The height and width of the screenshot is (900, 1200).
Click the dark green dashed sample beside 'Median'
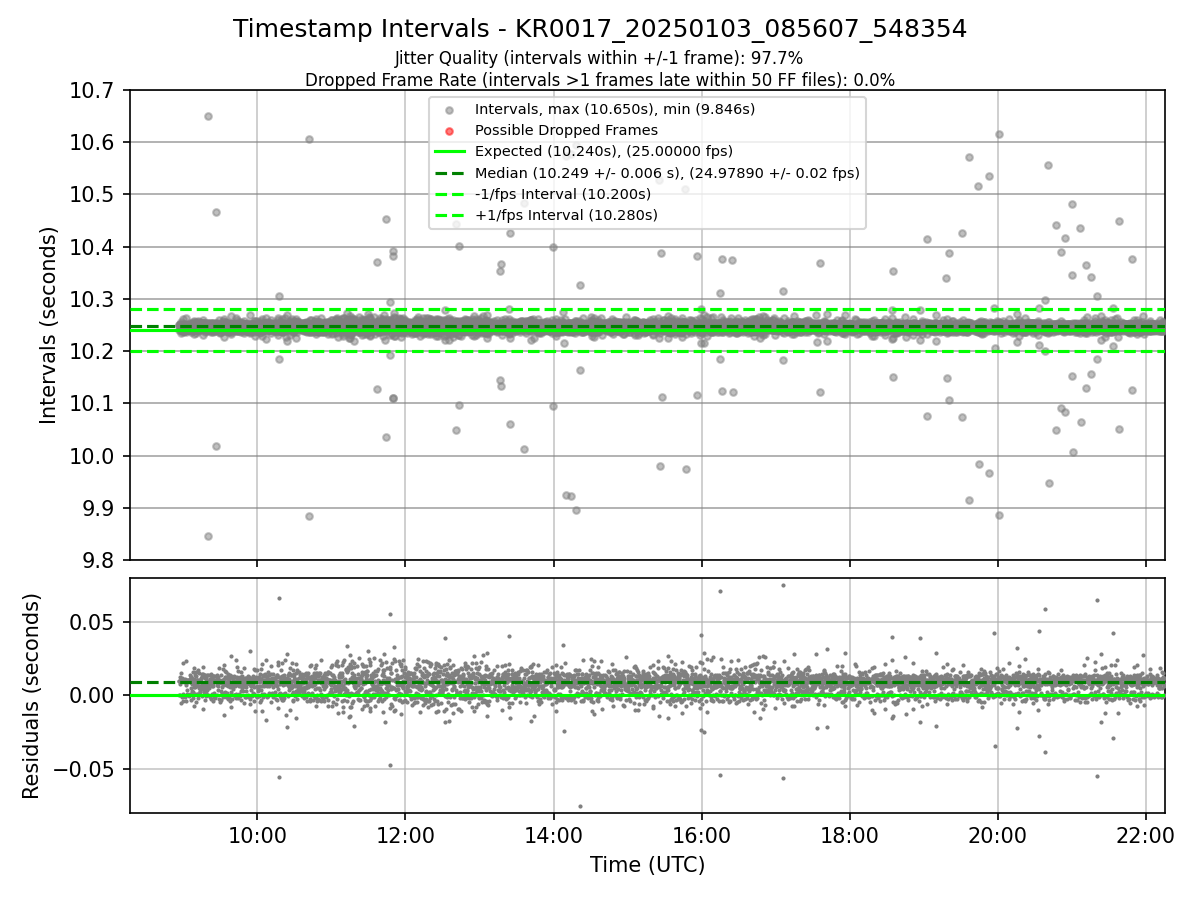pos(450,173)
